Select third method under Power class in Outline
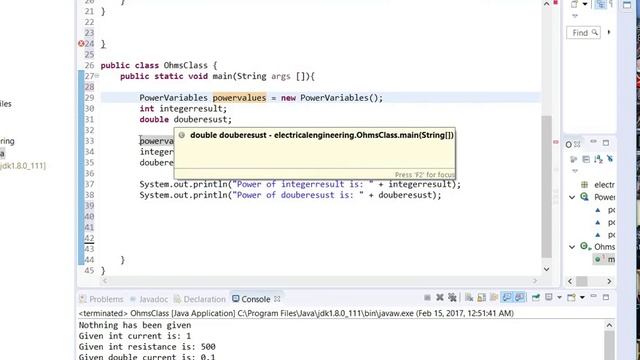The width and height of the screenshot is (640, 360). tap(605, 235)
